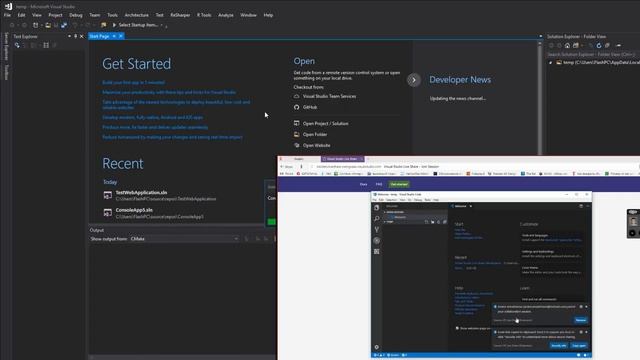
Task: Click the Properties icon in Solution Explorer toolbar
Action: pyautogui.click(x=619, y=45)
